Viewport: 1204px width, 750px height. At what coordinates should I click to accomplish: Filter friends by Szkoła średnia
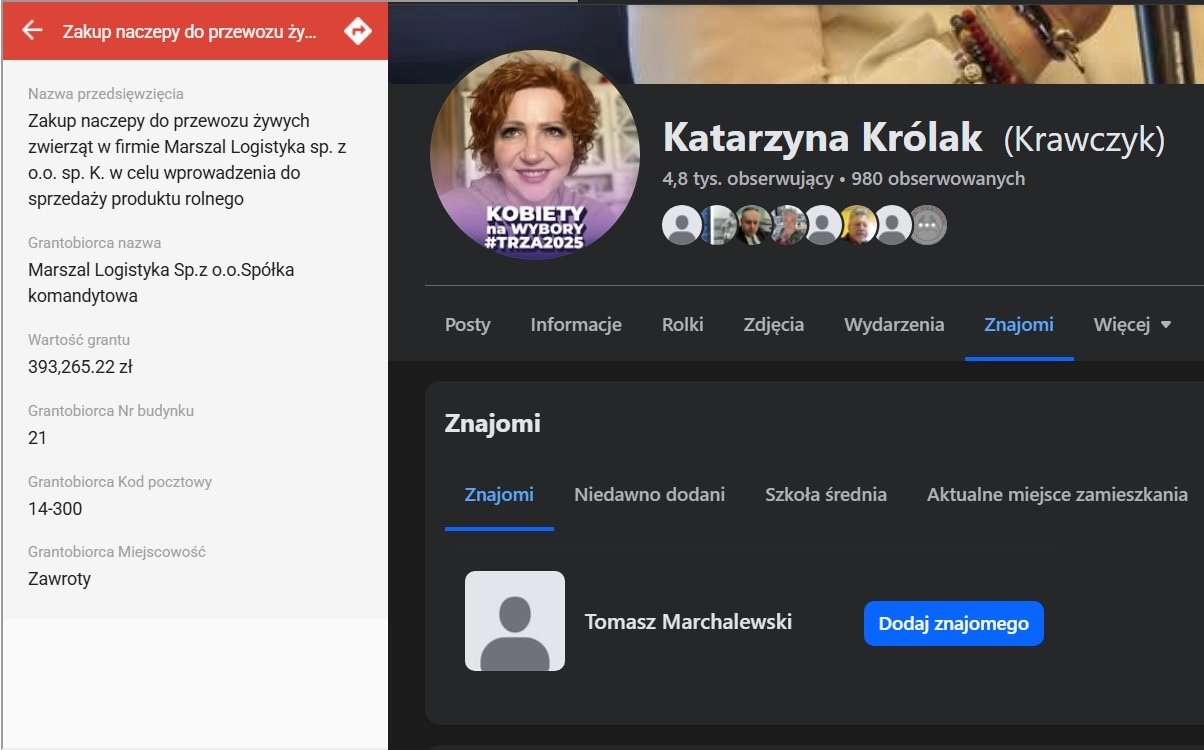(x=825, y=495)
